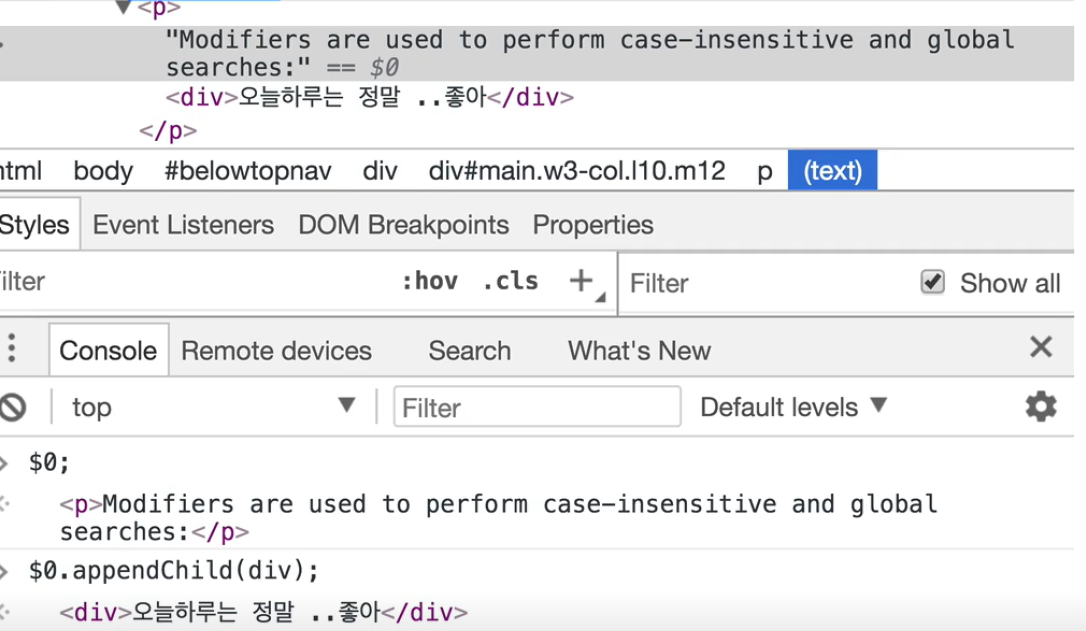Toggle .cls element classes panel
The height and width of the screenshot is (631, 1086).
(510, 282)
